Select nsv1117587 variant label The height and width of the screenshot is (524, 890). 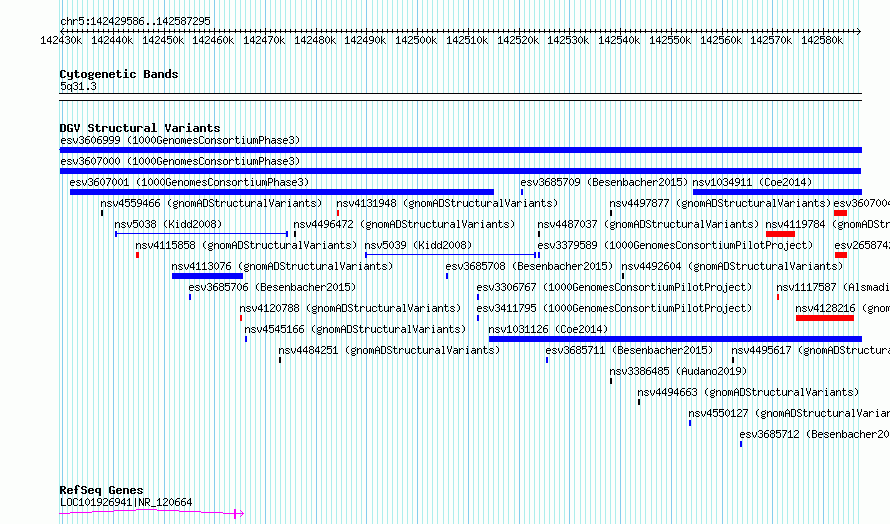click(x=833, y=287)
